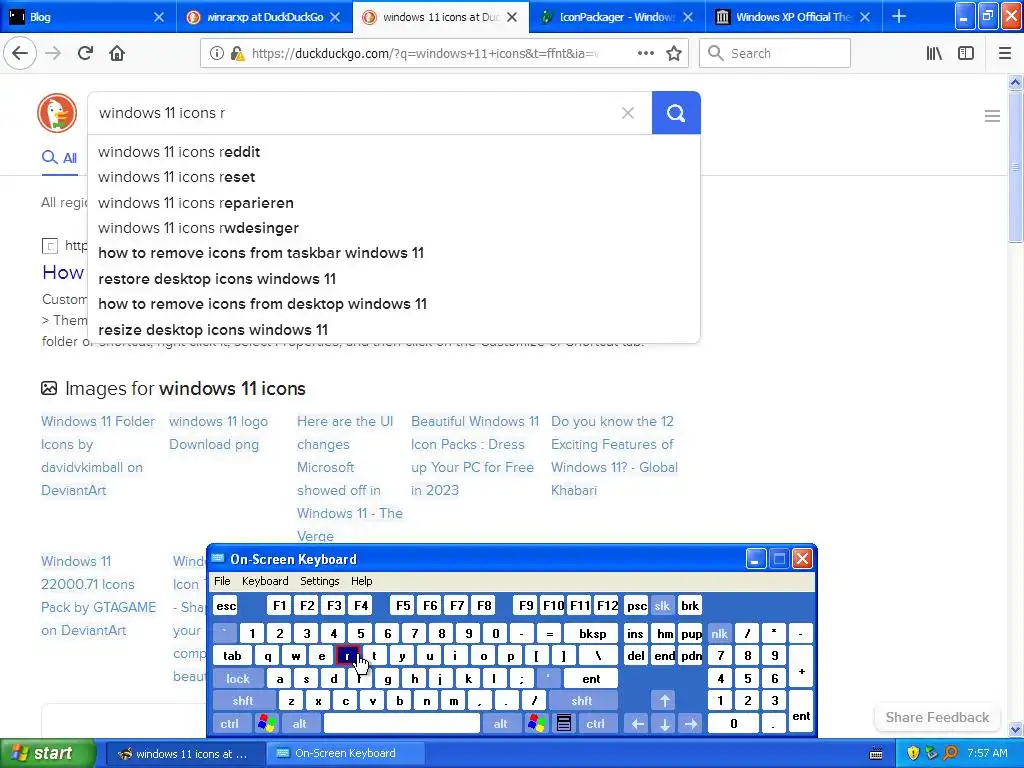Click the page scrollbar down arrow
1024x768 pixels.
(1015, 729)
